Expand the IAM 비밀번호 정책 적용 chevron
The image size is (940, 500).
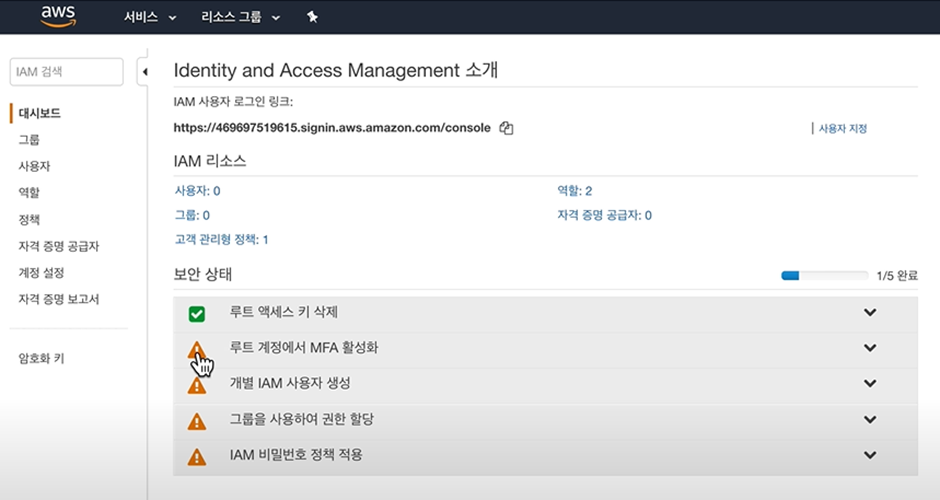[x=870, y=455]
